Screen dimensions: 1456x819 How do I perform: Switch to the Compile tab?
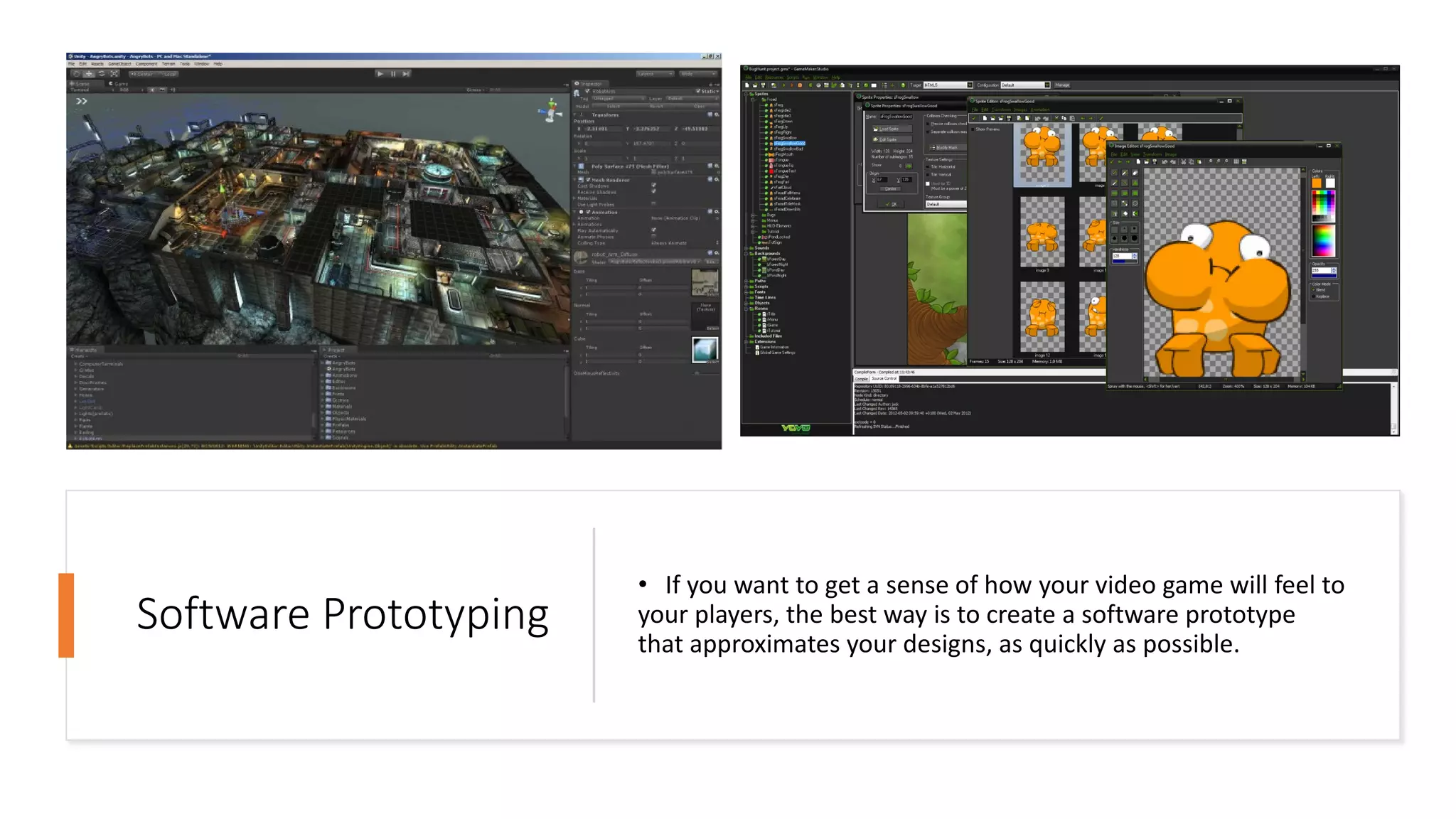pos(862,379)
